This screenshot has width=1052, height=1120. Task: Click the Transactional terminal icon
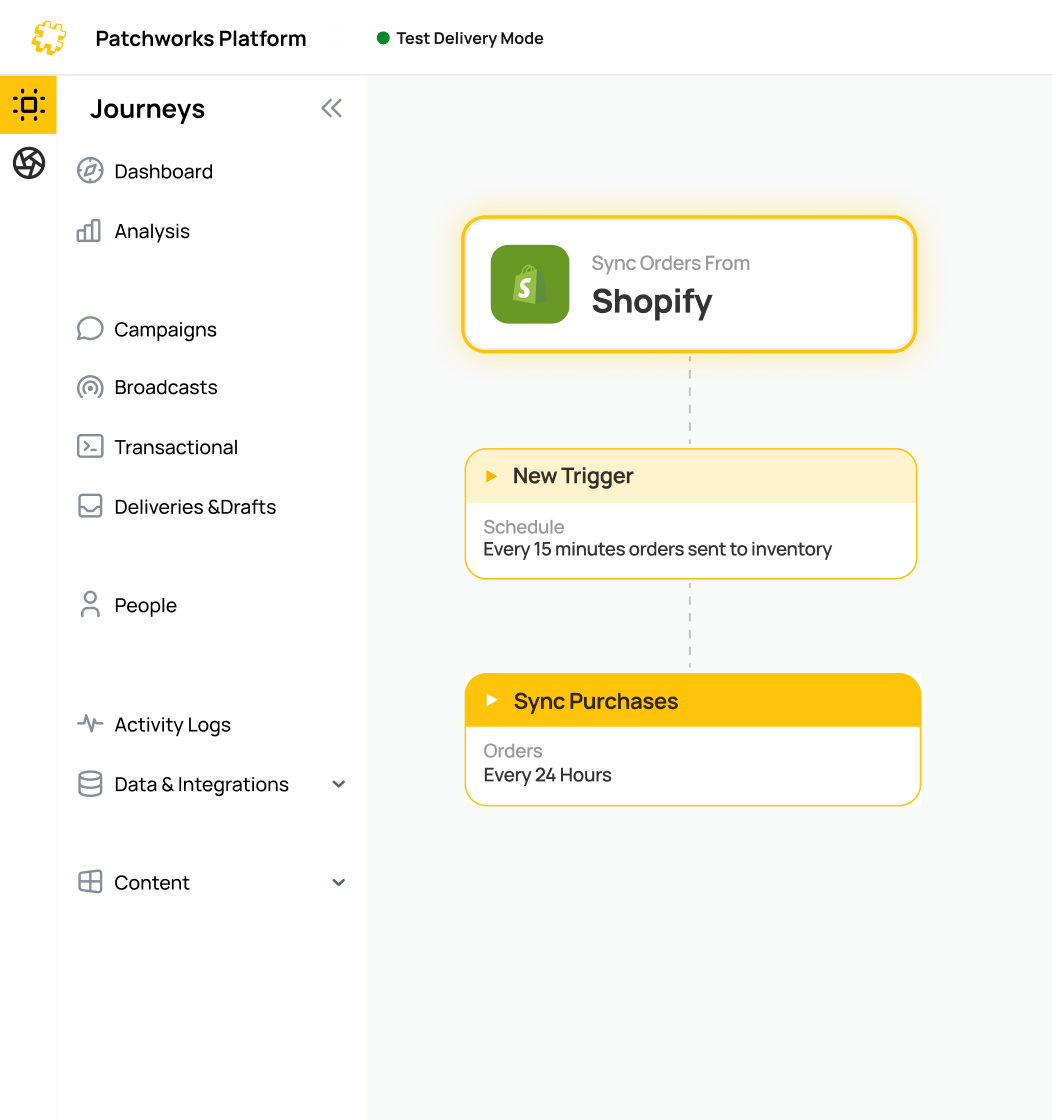90,446
